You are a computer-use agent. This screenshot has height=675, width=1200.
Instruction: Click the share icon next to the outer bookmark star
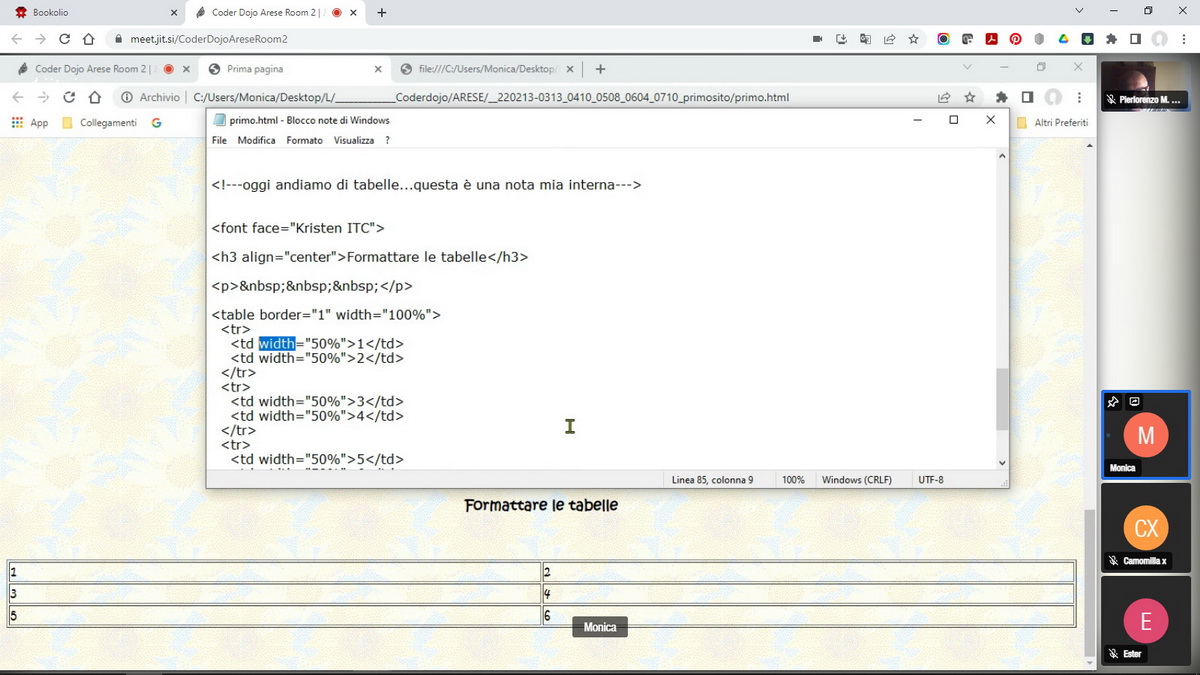click(889, 39)
